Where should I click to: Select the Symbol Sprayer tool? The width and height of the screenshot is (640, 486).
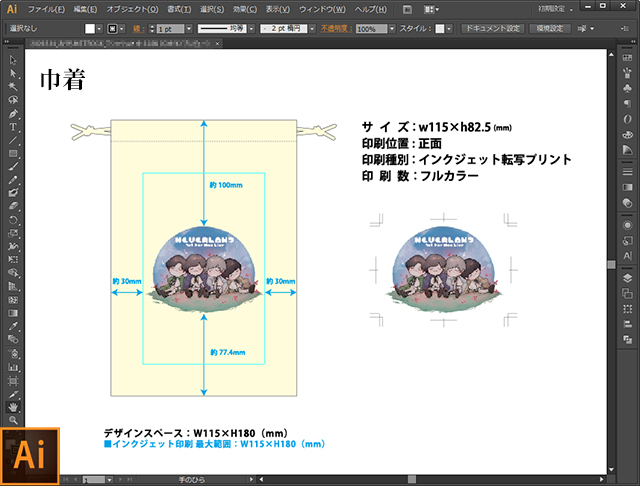pyautogui.click(x=13, y=354)
